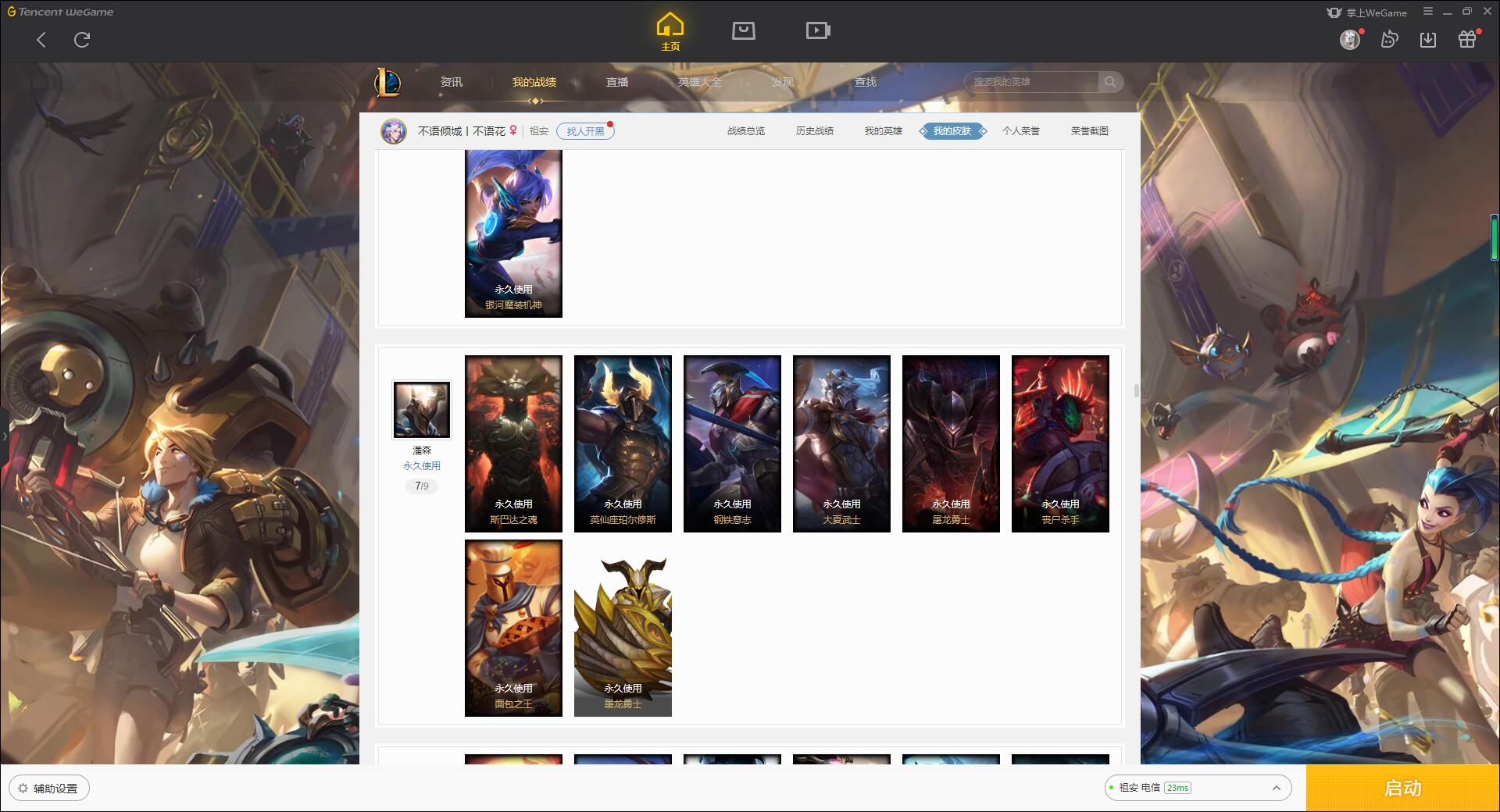
Task: Open the 丧尸杀手 skin card
Action: pos(1060,443)
